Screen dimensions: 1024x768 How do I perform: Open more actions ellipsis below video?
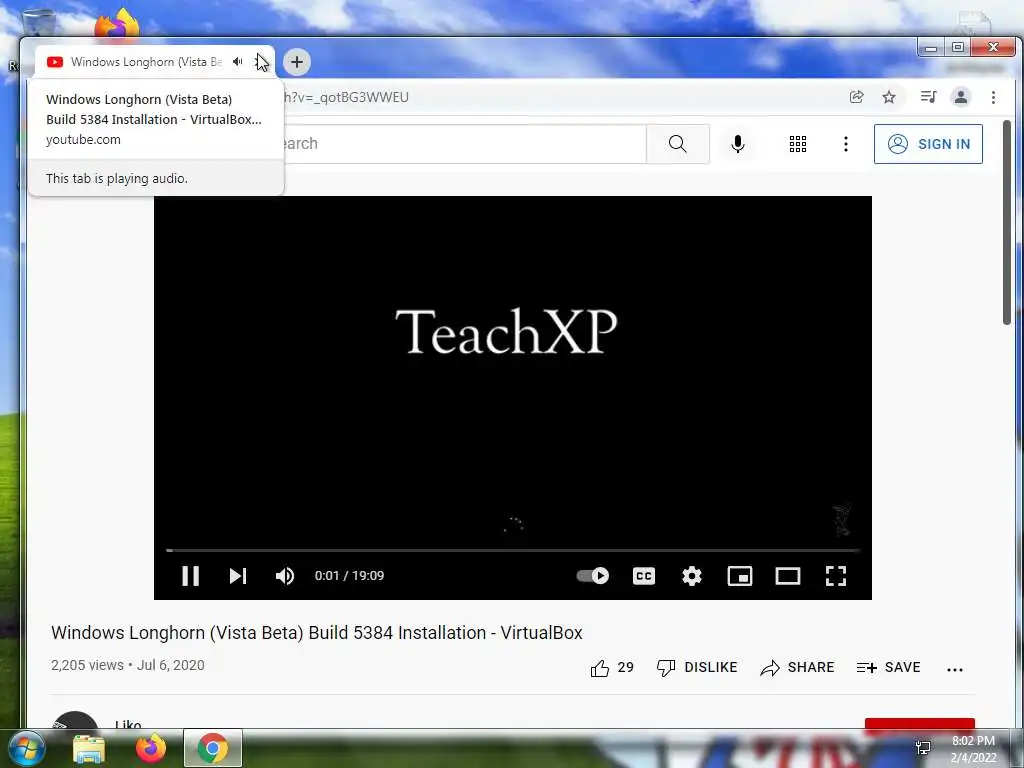click(955, 669)
